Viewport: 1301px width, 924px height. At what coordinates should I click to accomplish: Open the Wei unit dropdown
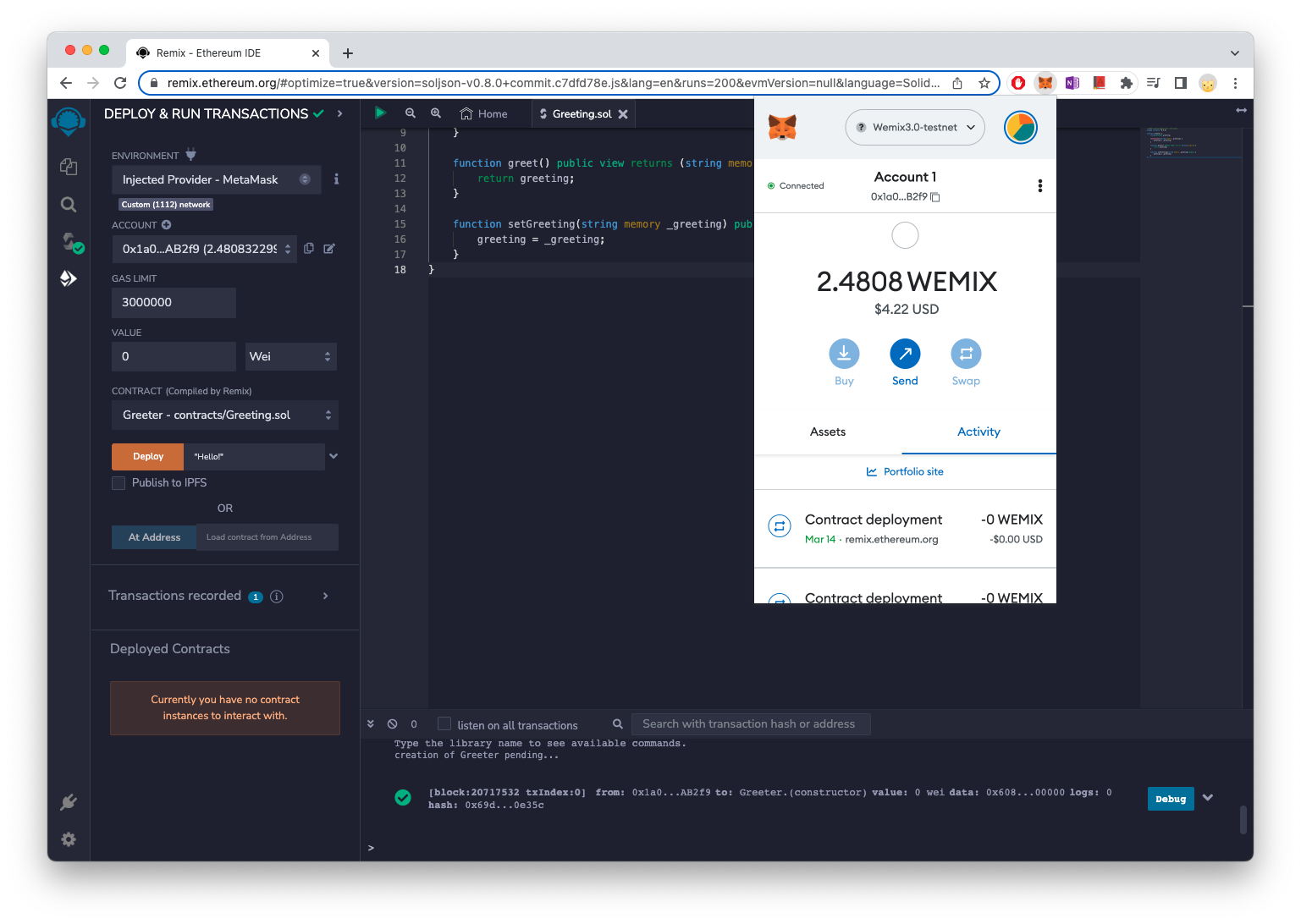coord(291,357)
